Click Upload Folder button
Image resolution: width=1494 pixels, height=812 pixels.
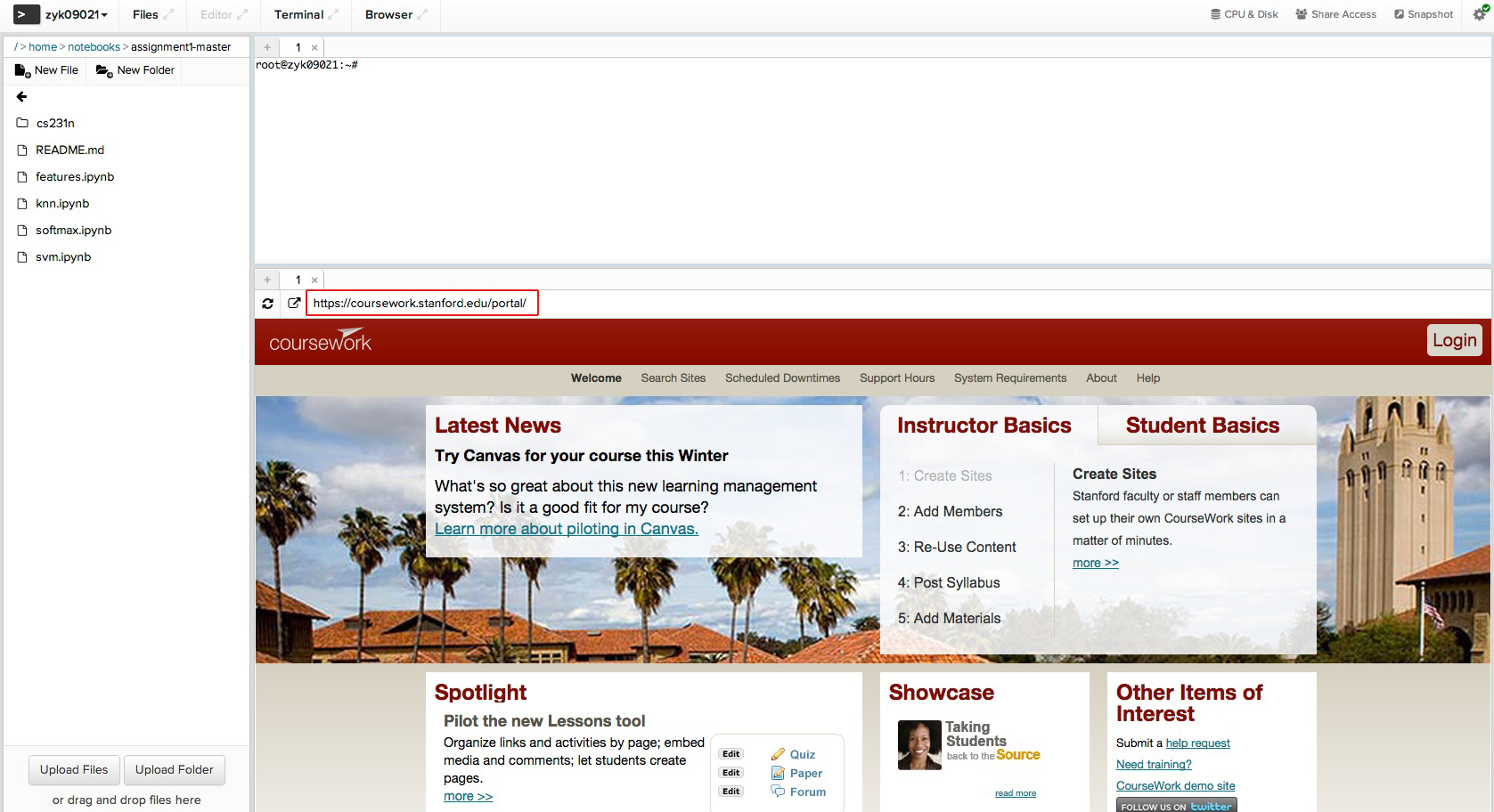click(175, 769)
